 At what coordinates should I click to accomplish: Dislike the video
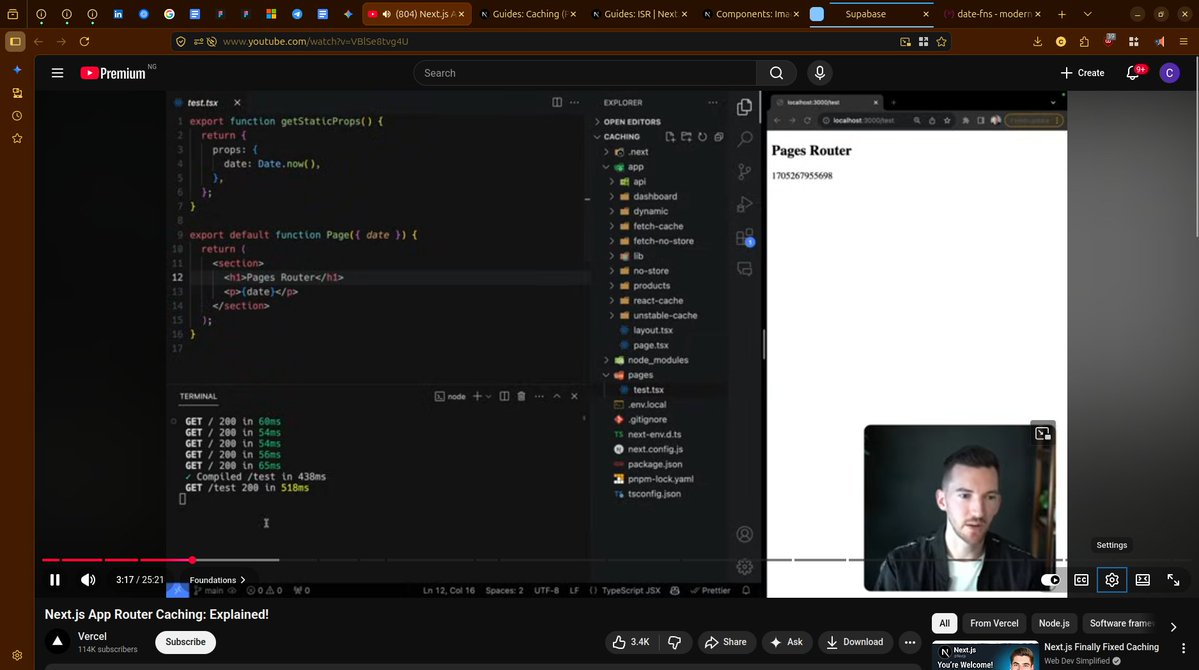[x=674, y=642]
